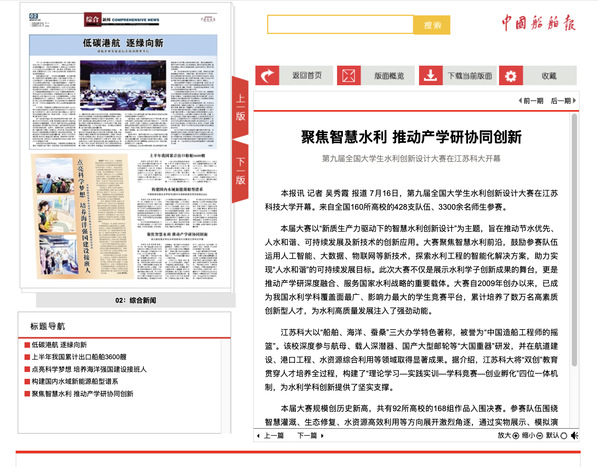
Task: Open headline 构建国内水域新能源船型谱系
Action: pyautogui.click(x=75, y=381)
